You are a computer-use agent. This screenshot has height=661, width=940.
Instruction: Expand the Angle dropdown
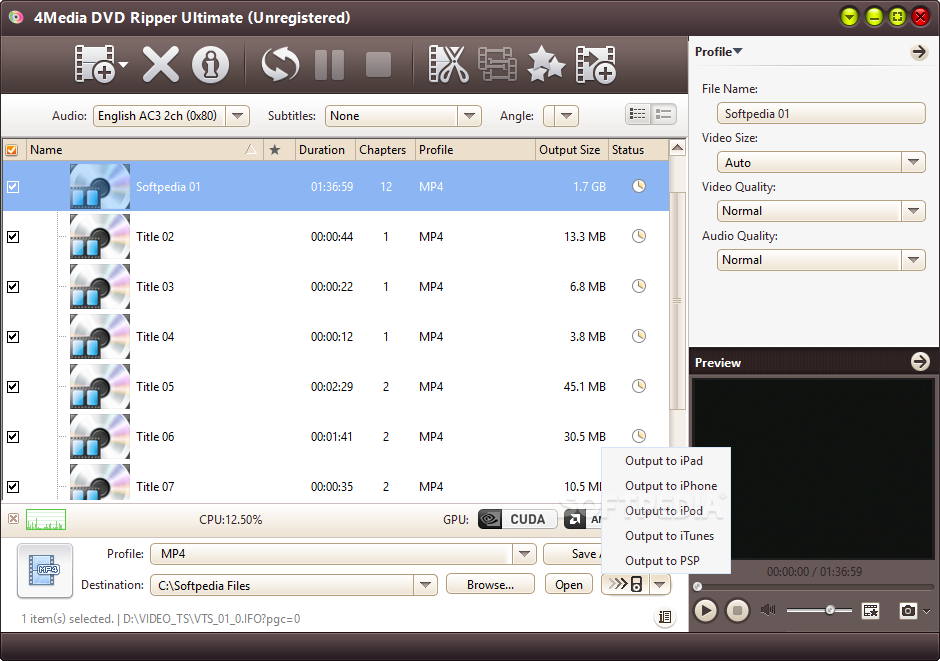pos(566,116)
